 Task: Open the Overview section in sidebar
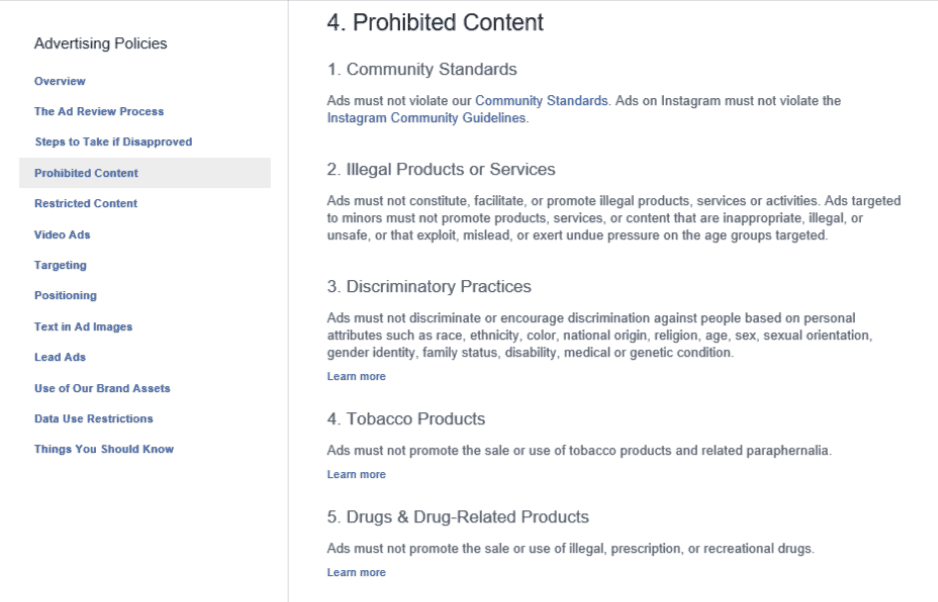click(60, 81)
